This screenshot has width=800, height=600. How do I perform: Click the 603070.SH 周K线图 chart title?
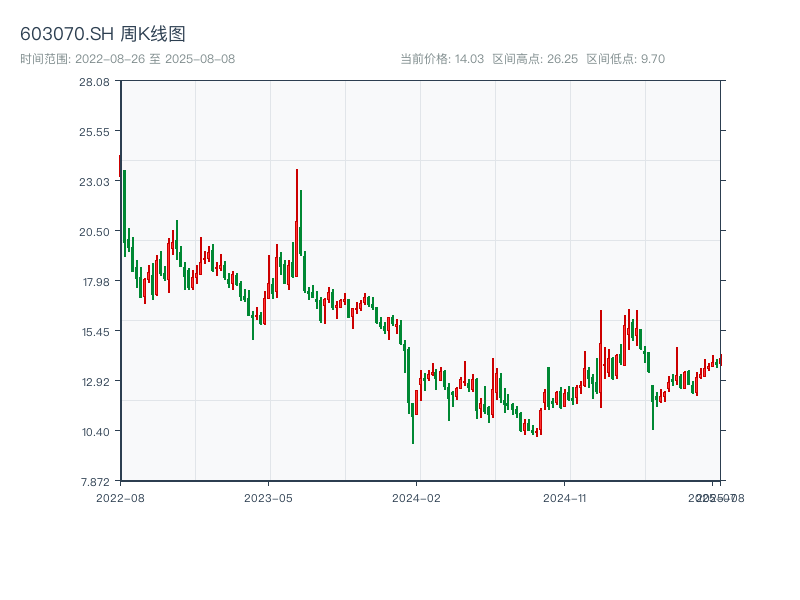(x=103, y=35)
